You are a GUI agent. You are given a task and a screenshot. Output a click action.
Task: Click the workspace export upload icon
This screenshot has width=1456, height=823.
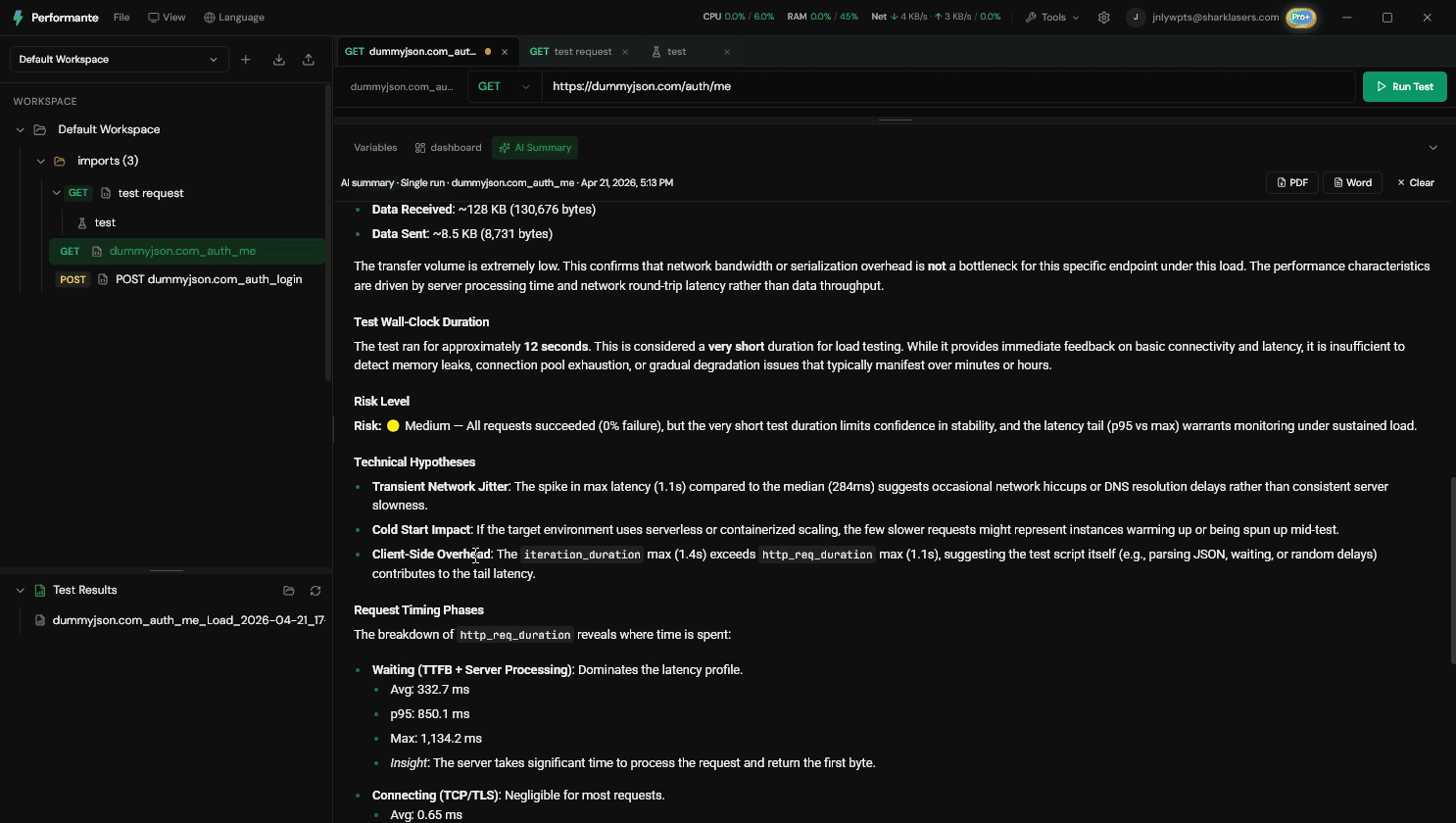click(x=309, y=60)
